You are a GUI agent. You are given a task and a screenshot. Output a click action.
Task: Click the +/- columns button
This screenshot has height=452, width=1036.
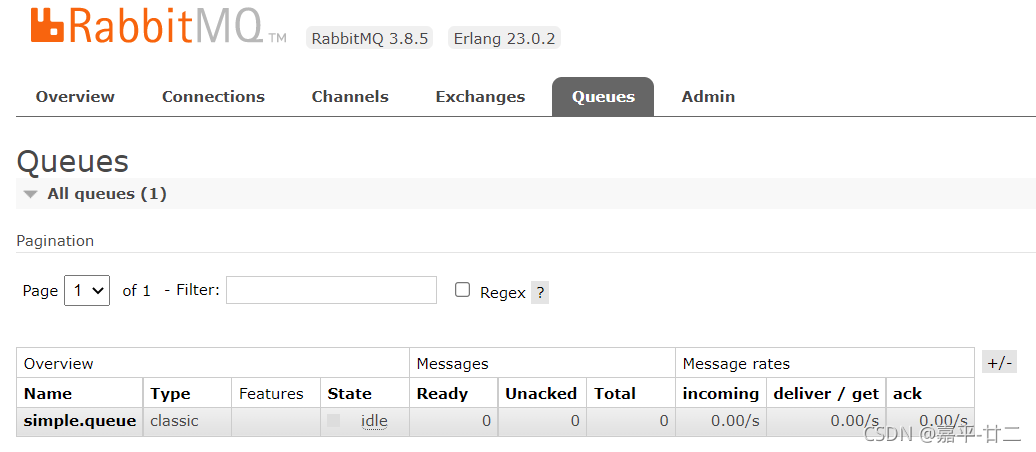[998, 362]
